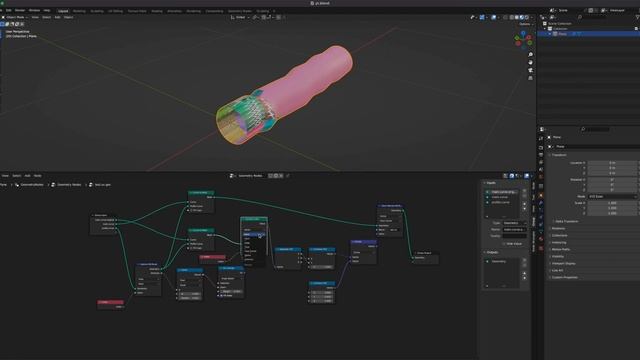Open the viewport Select menu

coord(47,18)
